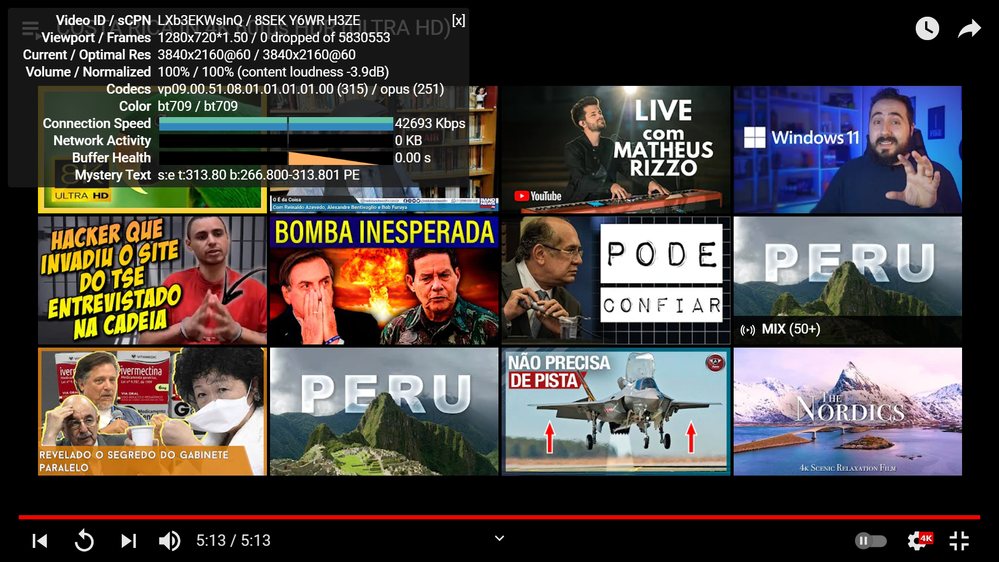The height and width of the screenshot is (562, 999).
Task: Click the Viewport / Frames 1280x720*1.50 value
Action: point(274,38)
